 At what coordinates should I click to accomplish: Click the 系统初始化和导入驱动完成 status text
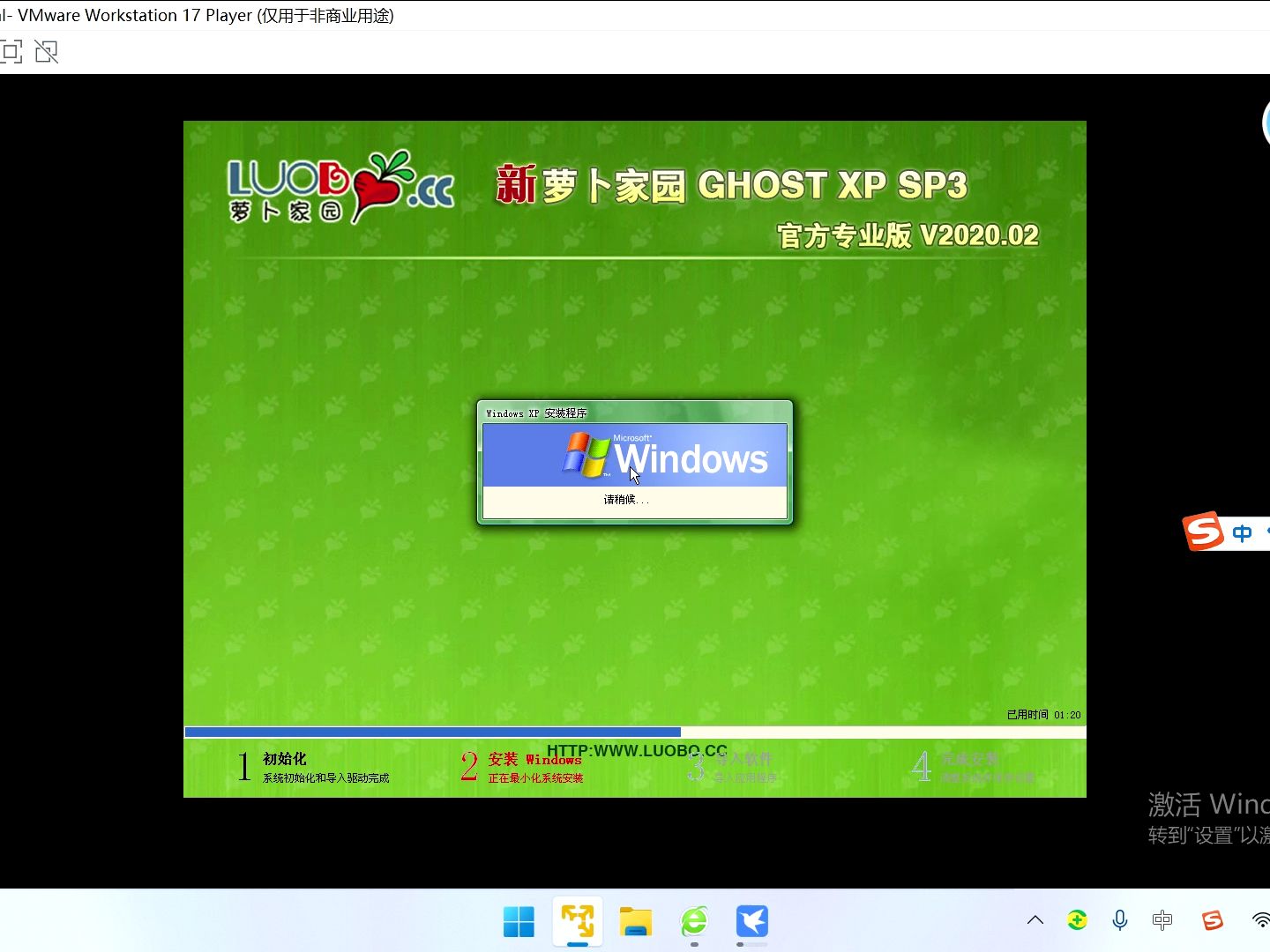(325, 778)
